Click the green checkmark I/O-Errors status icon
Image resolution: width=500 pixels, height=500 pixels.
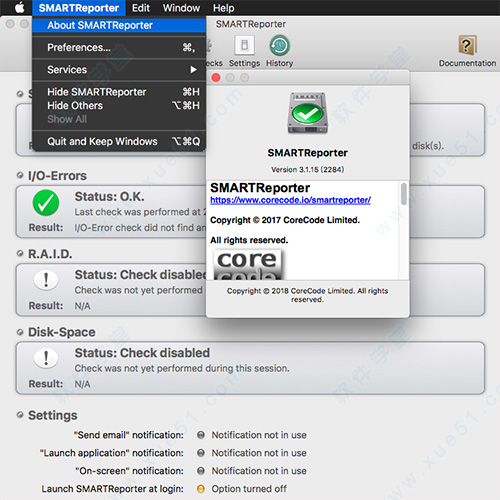(x=46, y=203)
